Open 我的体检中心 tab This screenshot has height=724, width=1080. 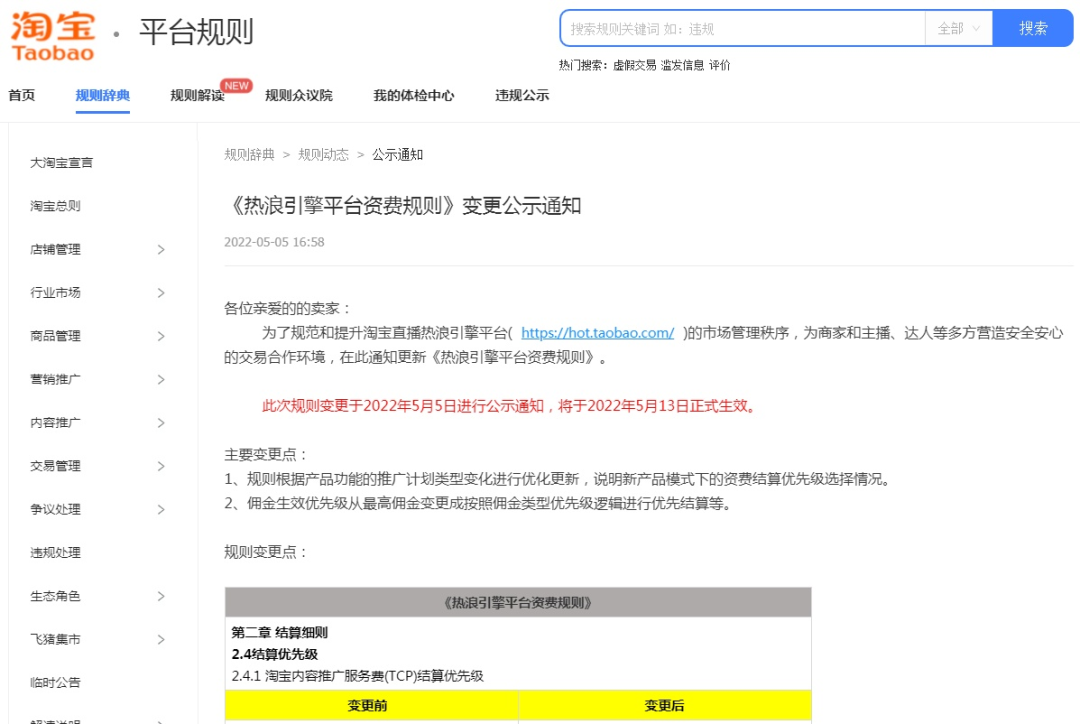[x=413, y=95]
